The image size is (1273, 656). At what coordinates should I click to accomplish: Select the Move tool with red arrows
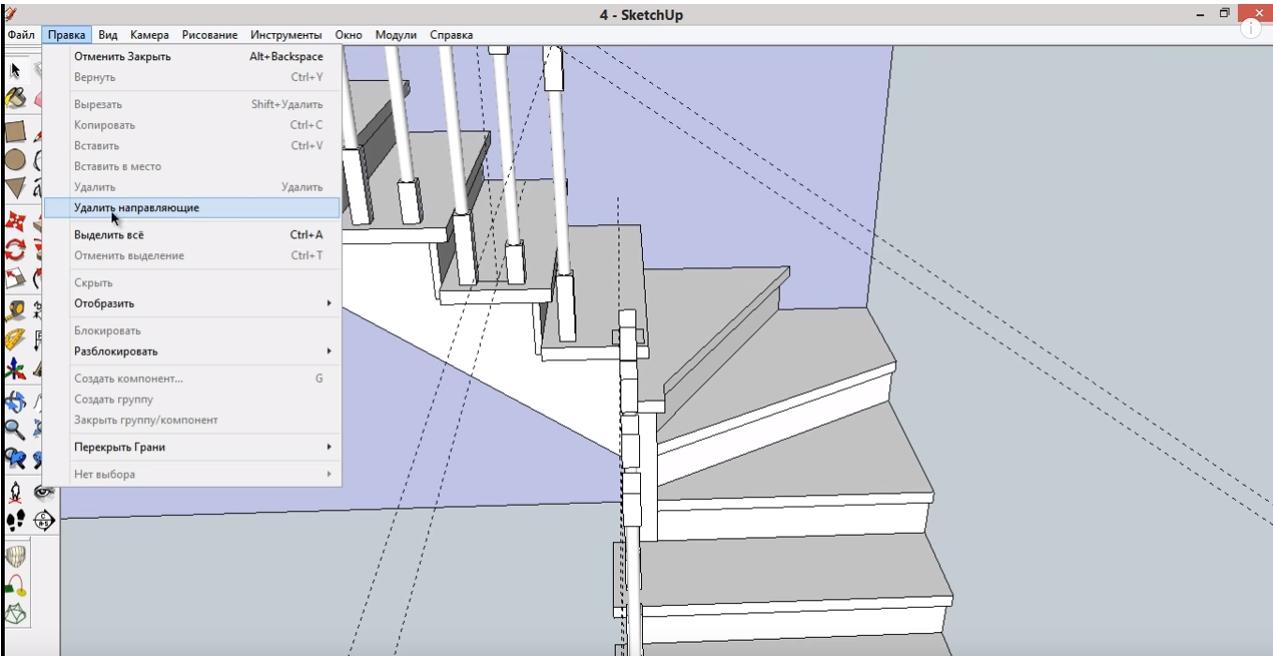(15, 221)
